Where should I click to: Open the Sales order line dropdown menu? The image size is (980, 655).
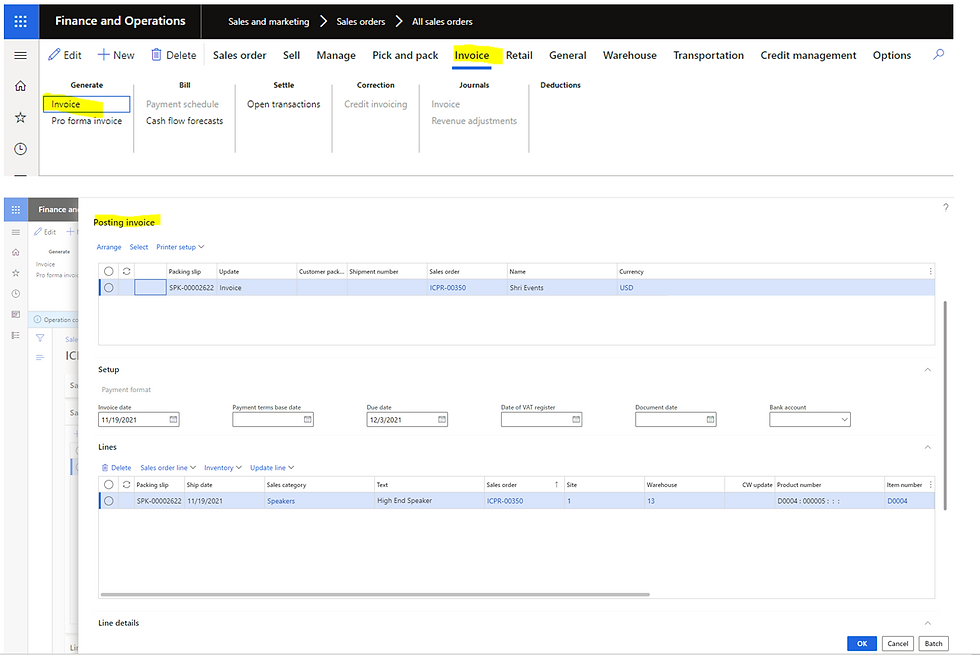[168, 468]
